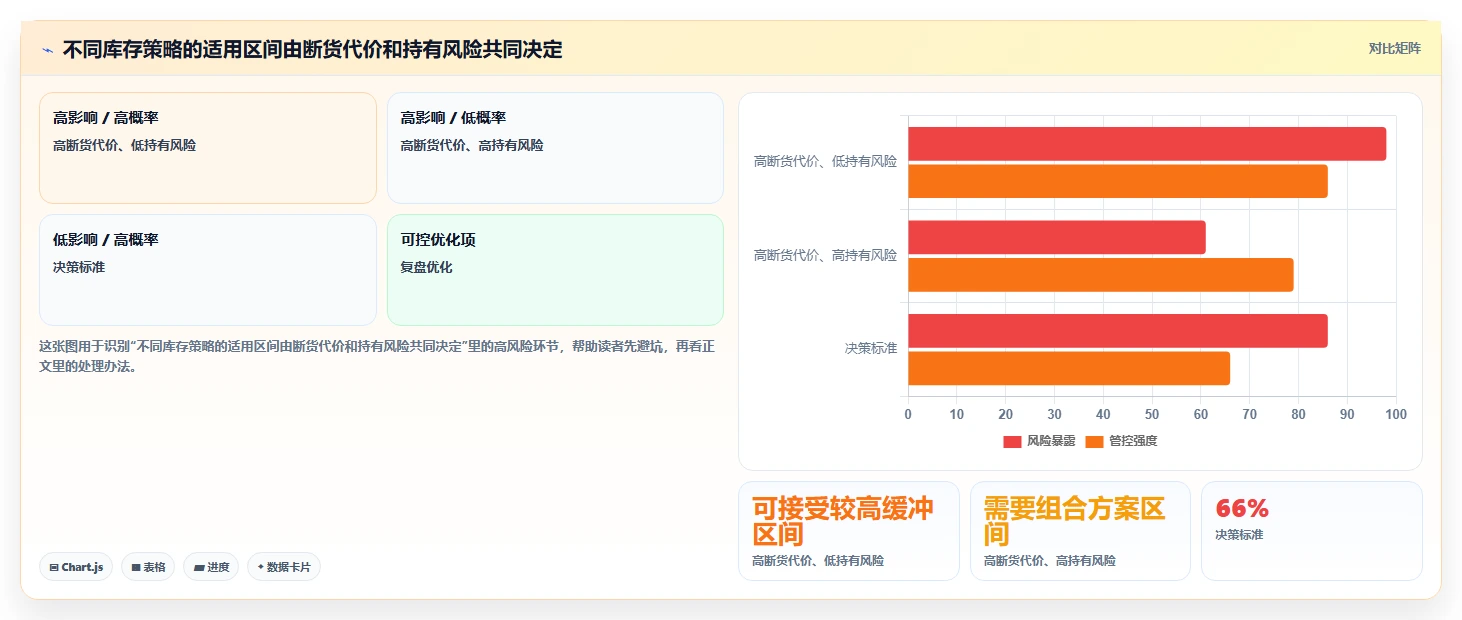Select the 高影响 / 高概率 matrix card
The image size is (1462, 620).
pos(208,148)
